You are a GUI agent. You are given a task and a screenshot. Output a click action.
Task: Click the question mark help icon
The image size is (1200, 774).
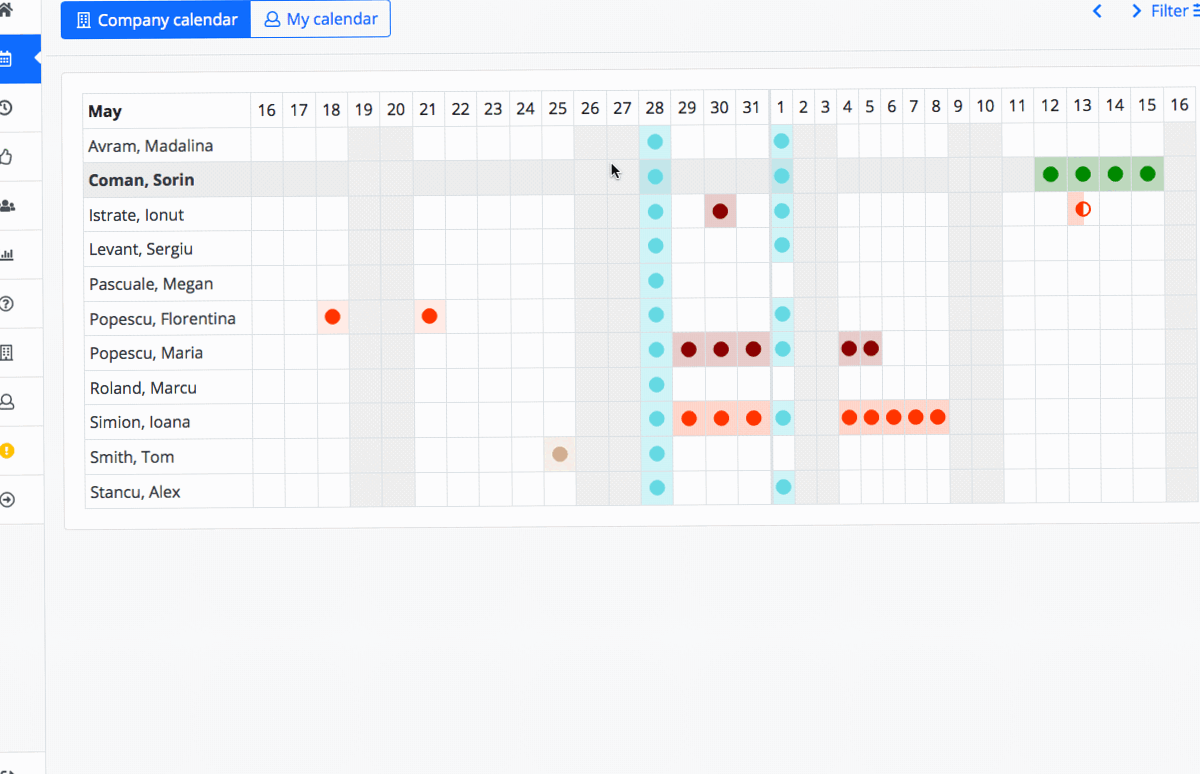point(7,304)
